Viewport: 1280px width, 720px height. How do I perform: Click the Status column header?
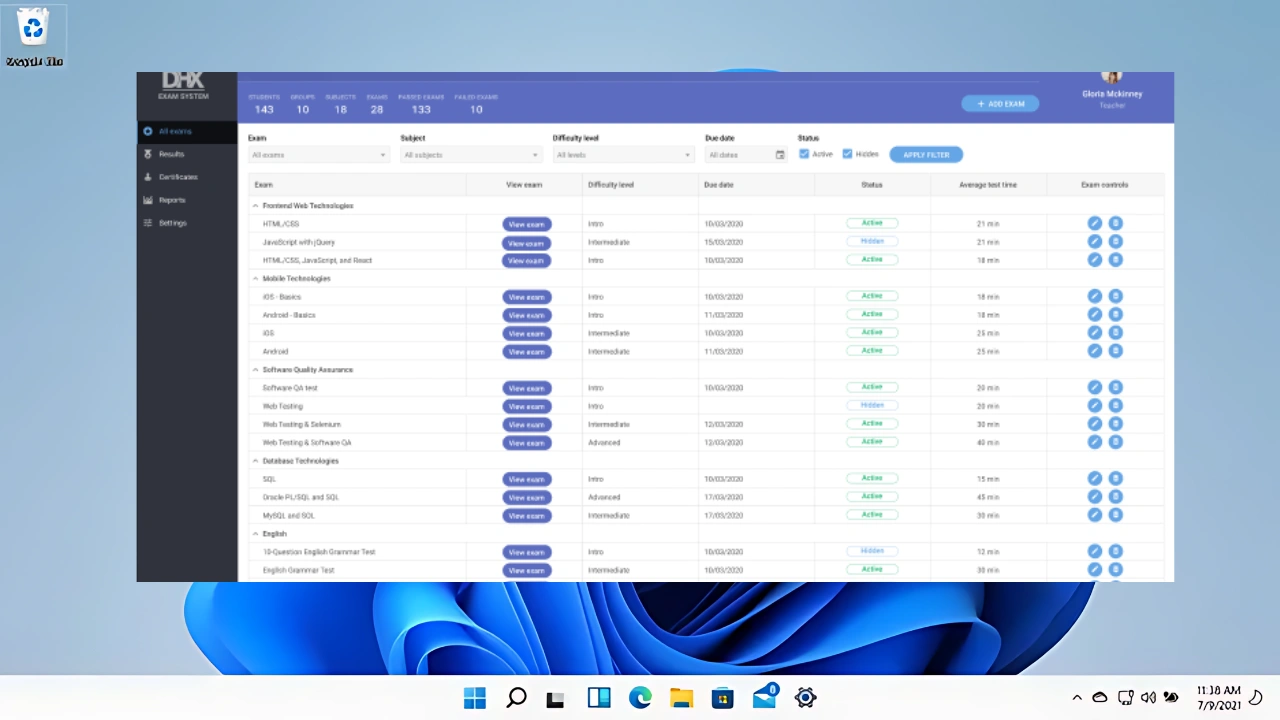pyautogui.click(x=872, y=185)
